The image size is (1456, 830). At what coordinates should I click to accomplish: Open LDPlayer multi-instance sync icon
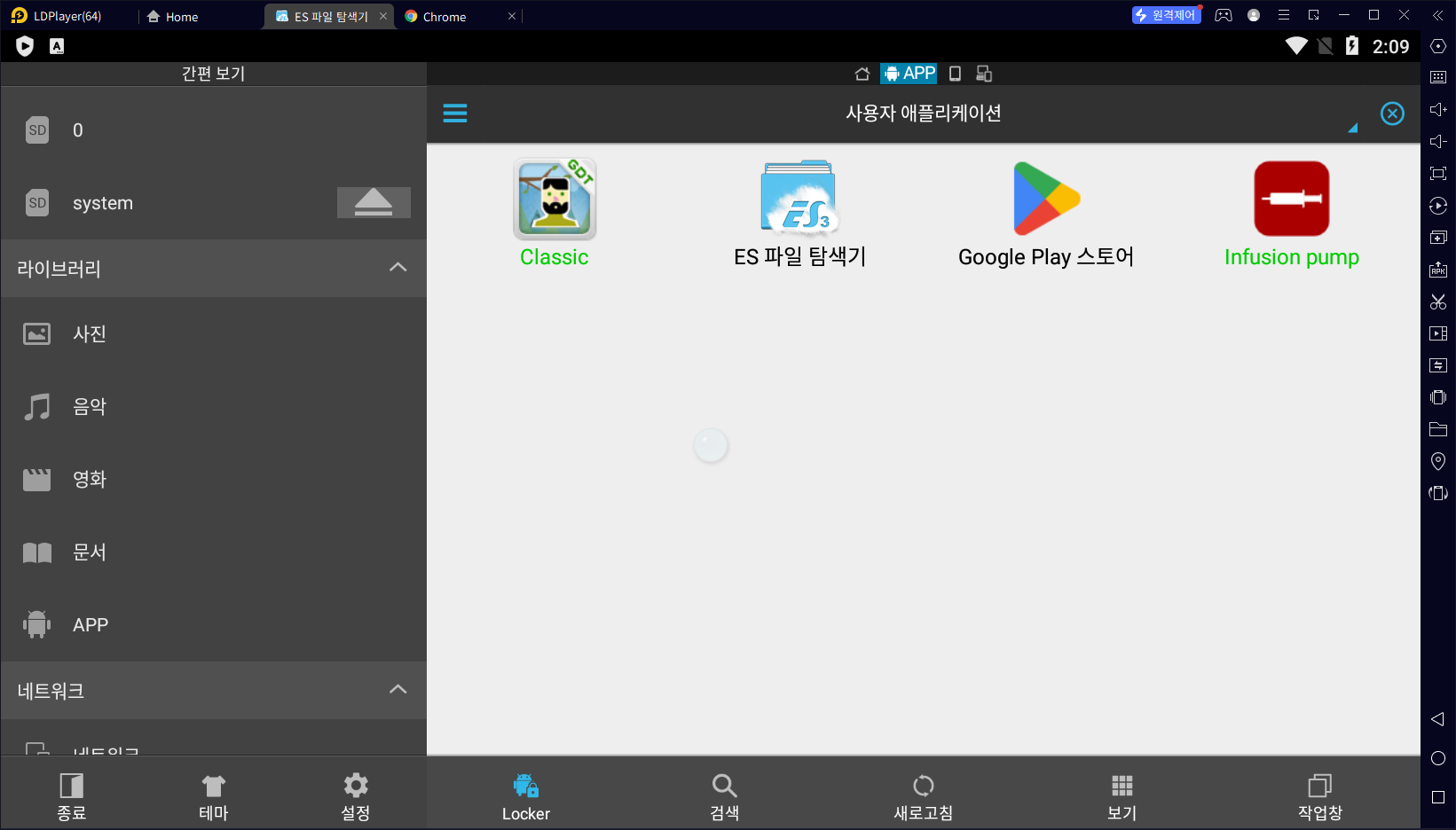coord(1438,238)
